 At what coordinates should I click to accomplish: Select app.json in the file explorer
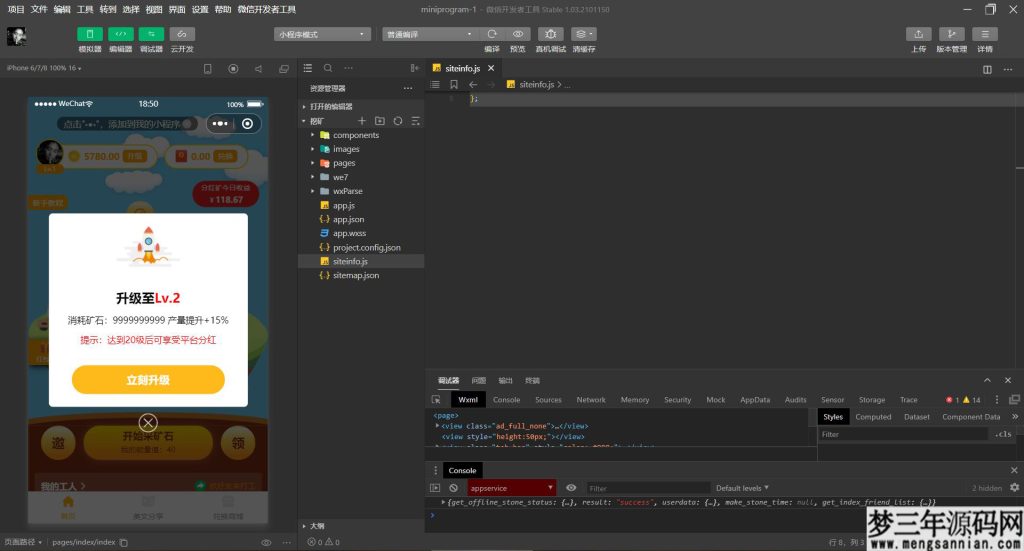[348, 219]
